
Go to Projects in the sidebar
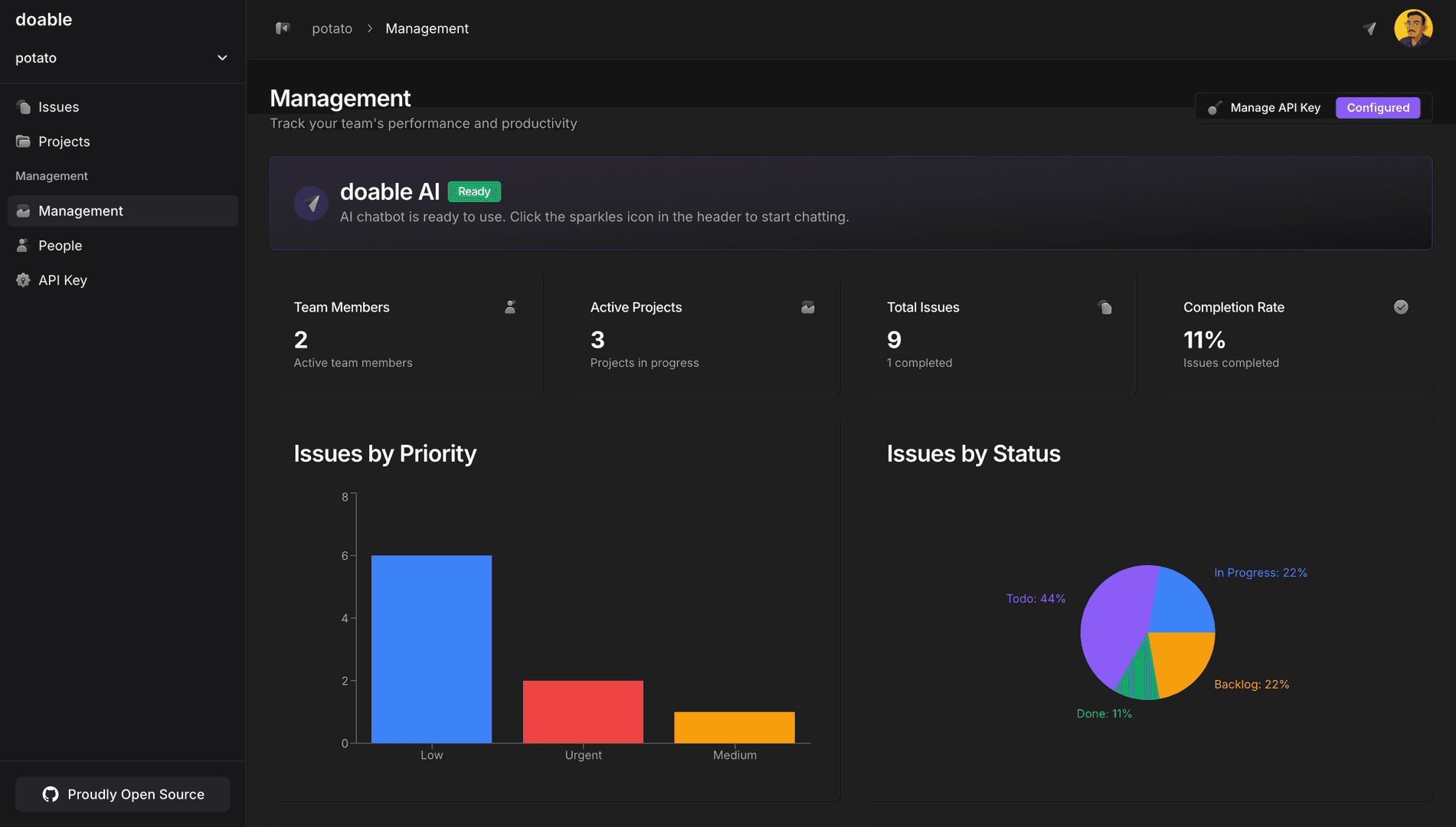(x=64, y=142)
